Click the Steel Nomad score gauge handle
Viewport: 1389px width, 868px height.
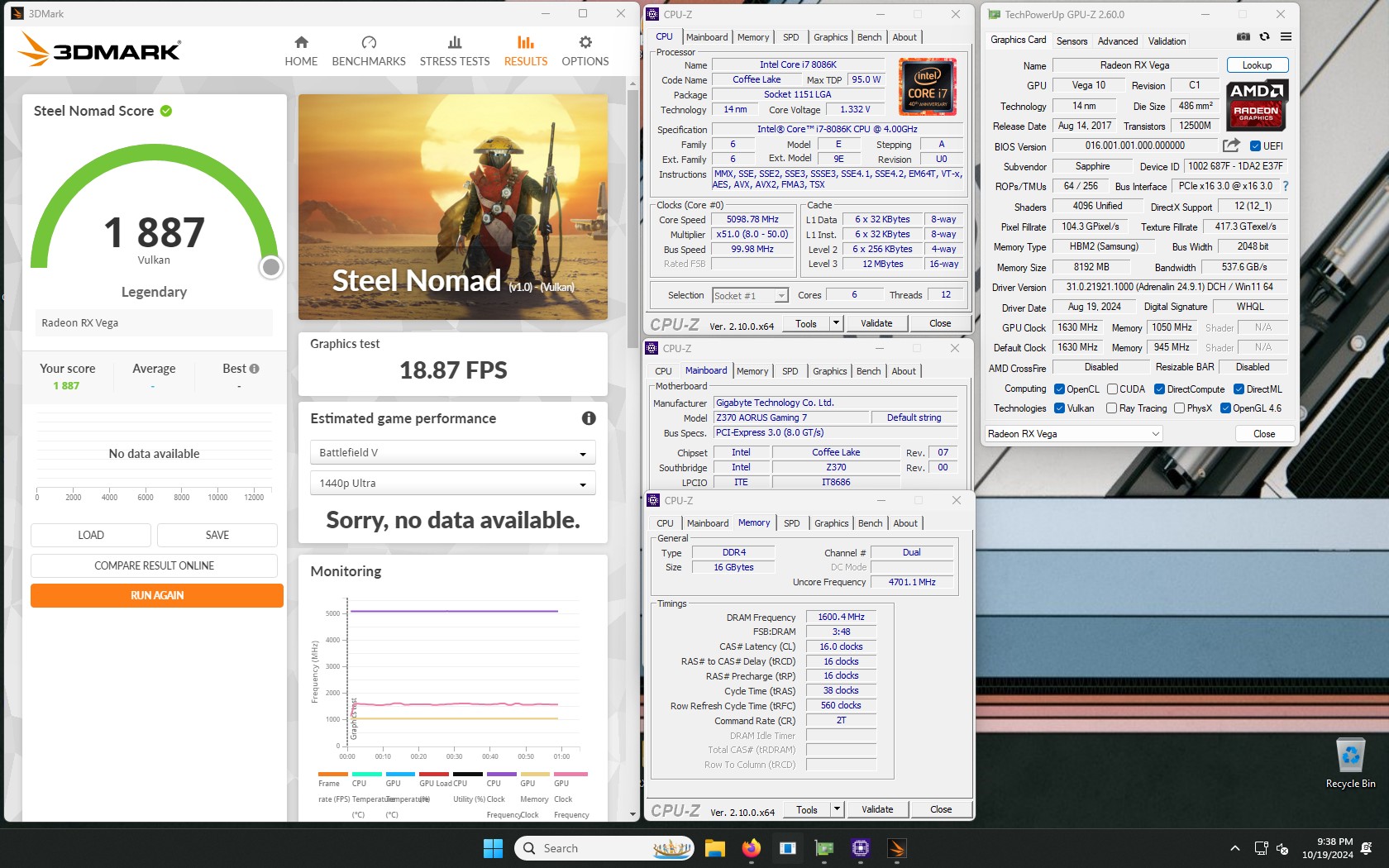[271, 267]
